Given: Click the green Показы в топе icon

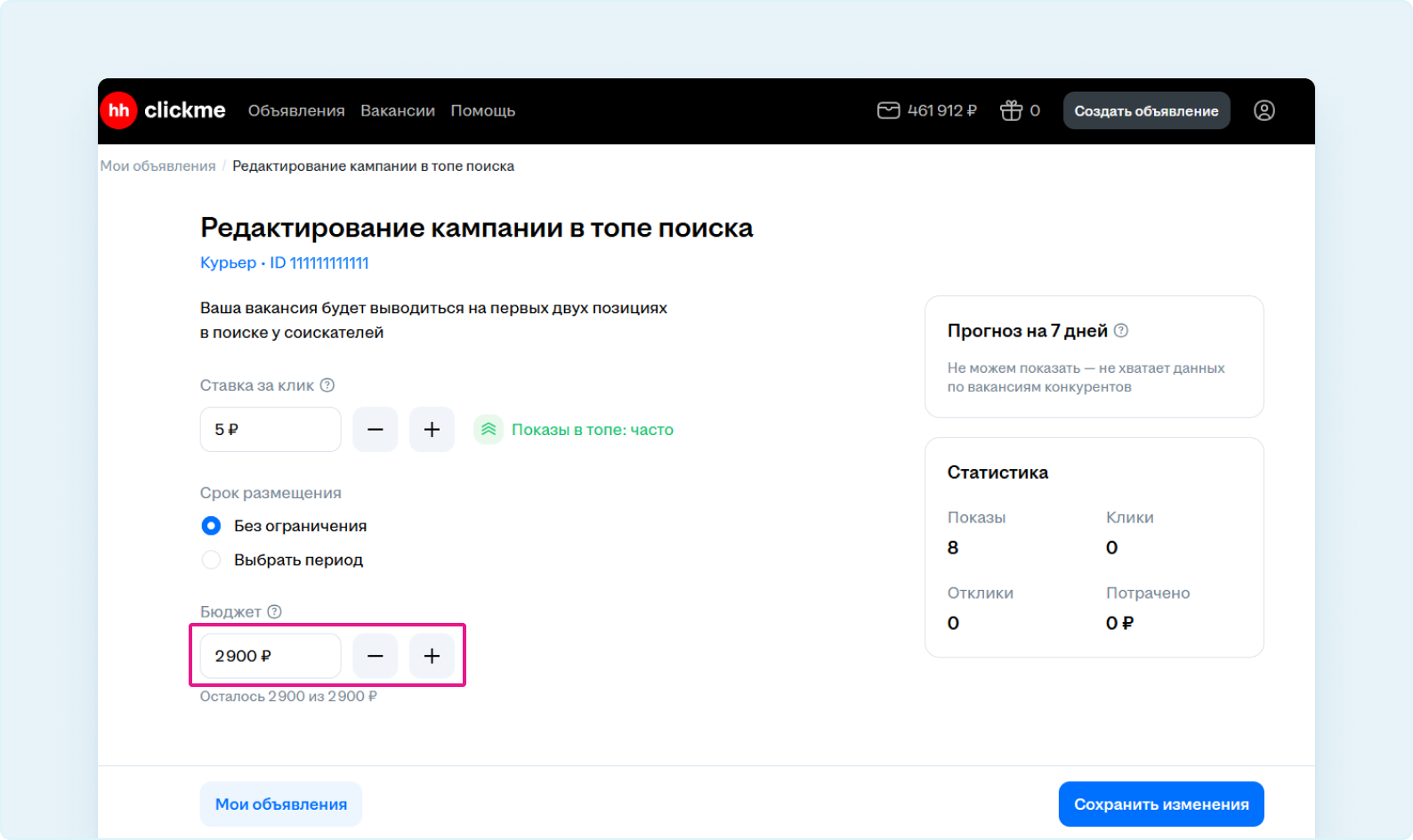Looking at the screenshot, I should click(x=488, y=430).
